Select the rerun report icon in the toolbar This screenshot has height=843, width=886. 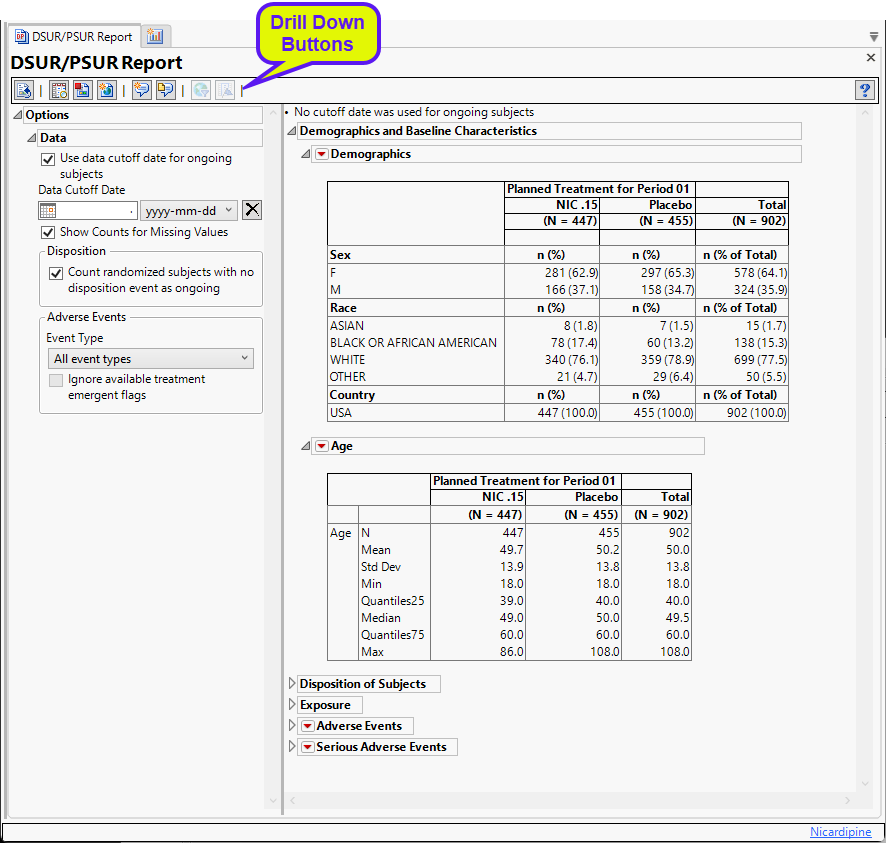point(23,90)
